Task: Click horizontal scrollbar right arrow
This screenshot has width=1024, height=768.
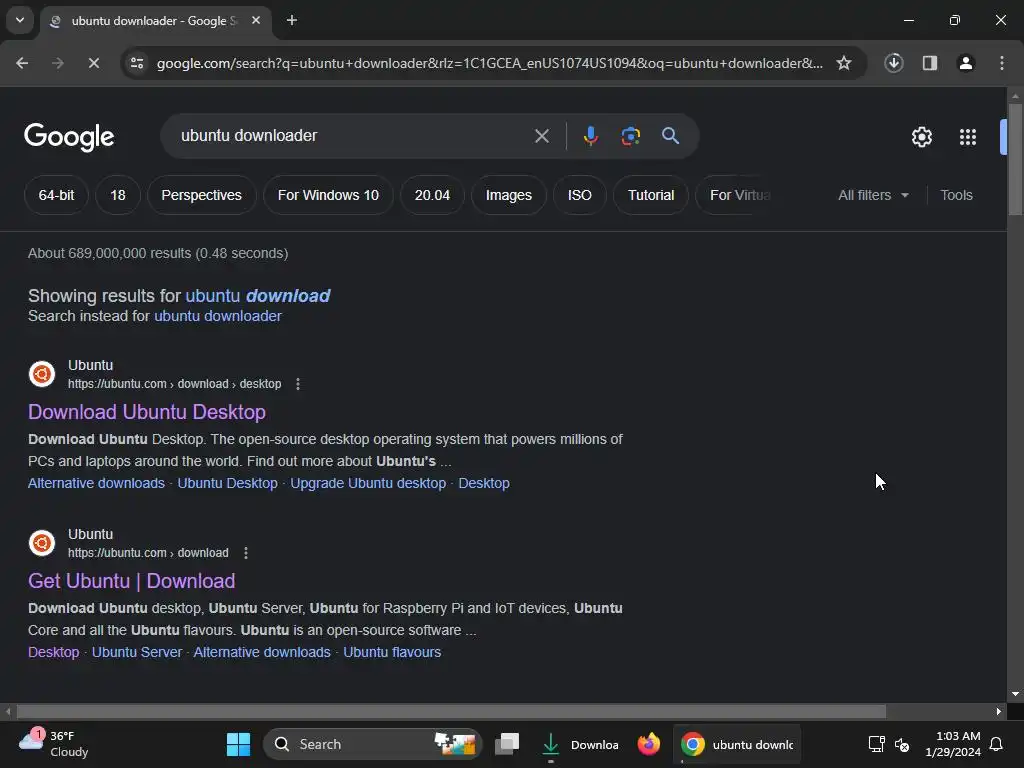Action: [x=999, y=711]
